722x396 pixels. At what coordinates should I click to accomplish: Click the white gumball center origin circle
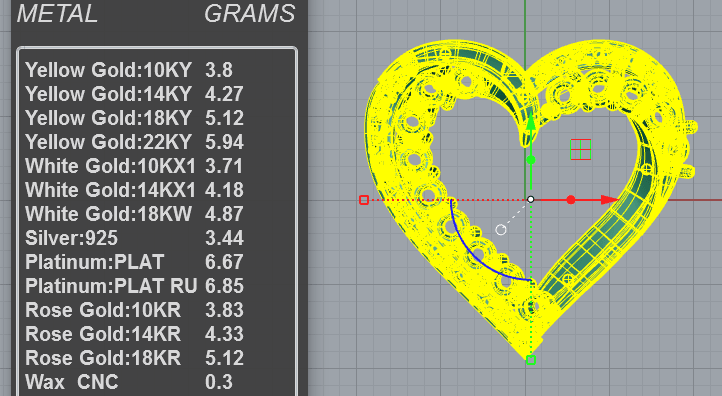[531, 199]
